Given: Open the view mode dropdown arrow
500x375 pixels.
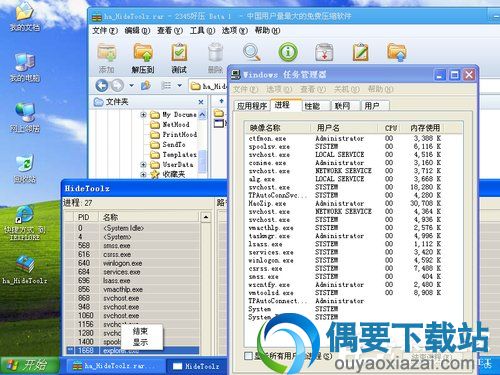Looking at the screenshot, I should point(180,86).
